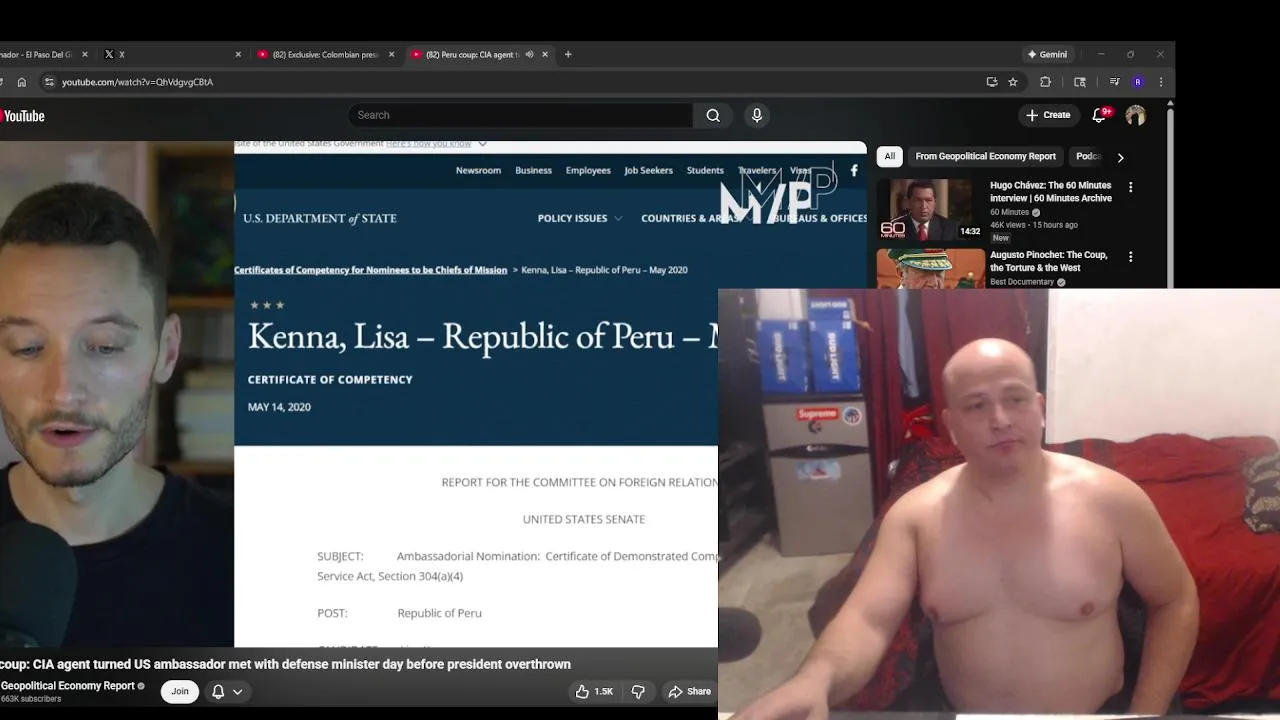Start voice search with the microphone icon
This screenshot has width=1280, height=720.
[757, 115]
